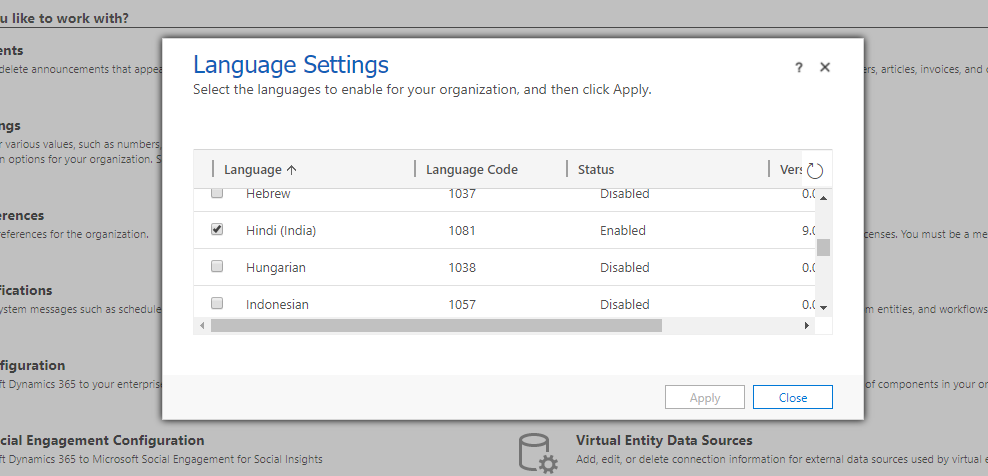
Task: Click the Apply button
Action: coord(705,398)
